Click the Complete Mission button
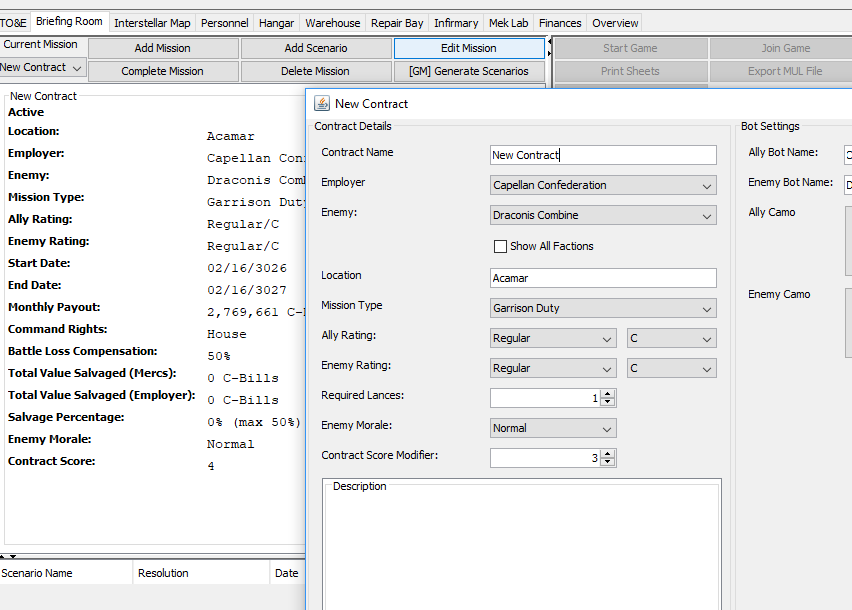 (x=163, y=71)
